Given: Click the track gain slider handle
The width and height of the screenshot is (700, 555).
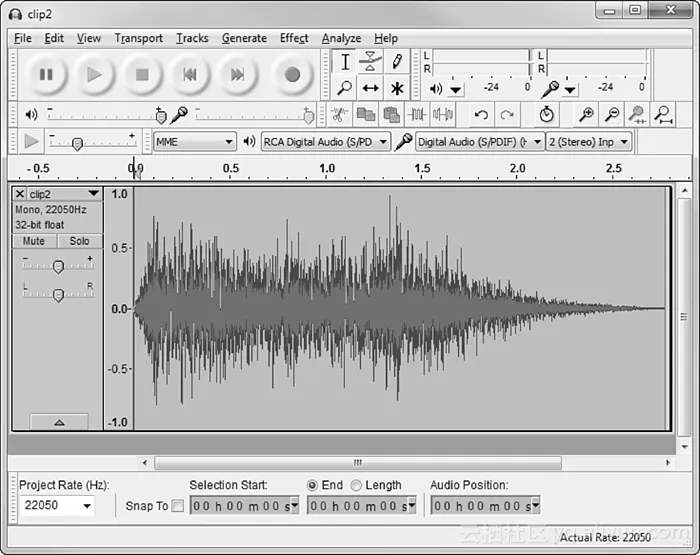Looking at the screenshot, I should coord(58,266).
